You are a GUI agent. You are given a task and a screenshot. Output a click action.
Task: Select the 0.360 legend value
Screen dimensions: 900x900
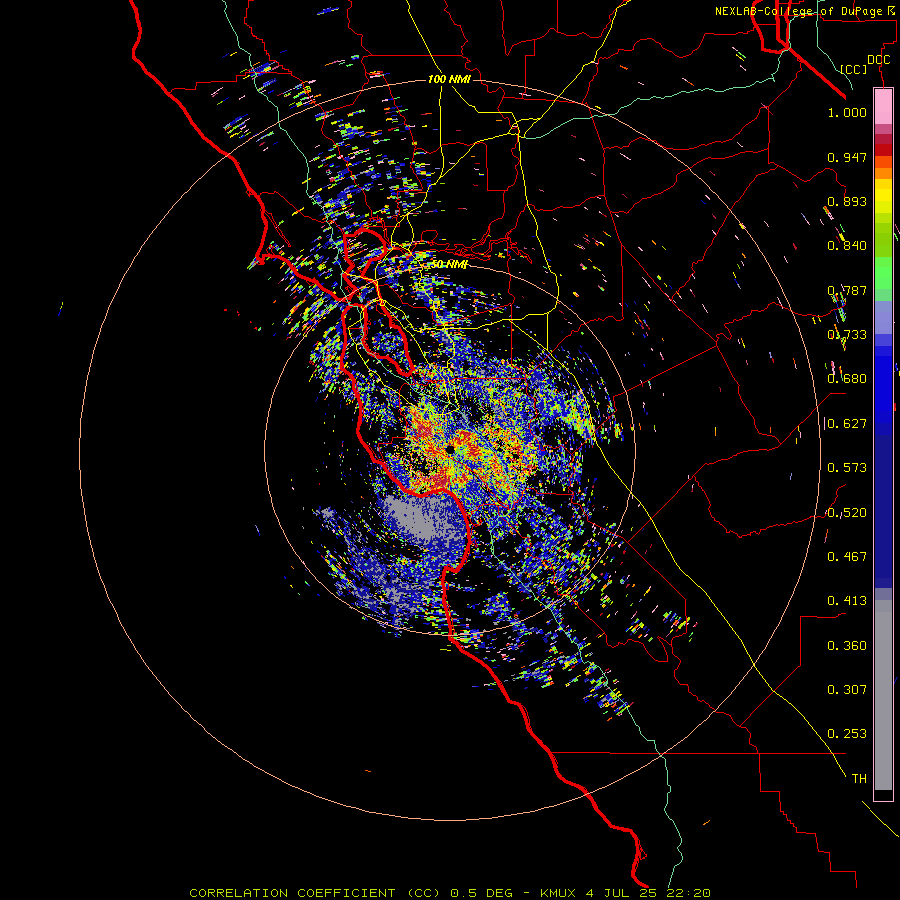[x=847, y=646]
